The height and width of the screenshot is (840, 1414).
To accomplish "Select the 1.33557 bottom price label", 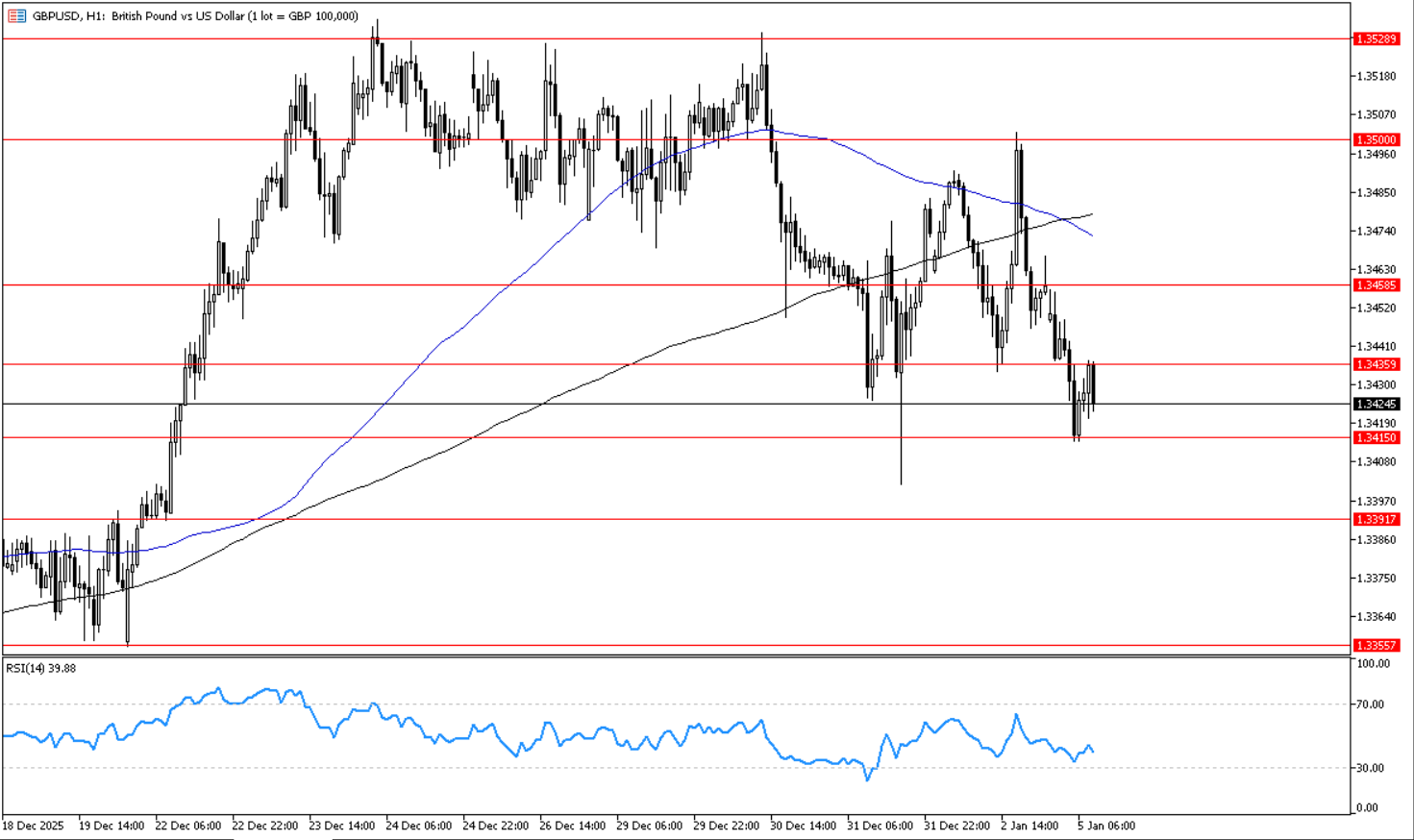I will click(1377, 646).
